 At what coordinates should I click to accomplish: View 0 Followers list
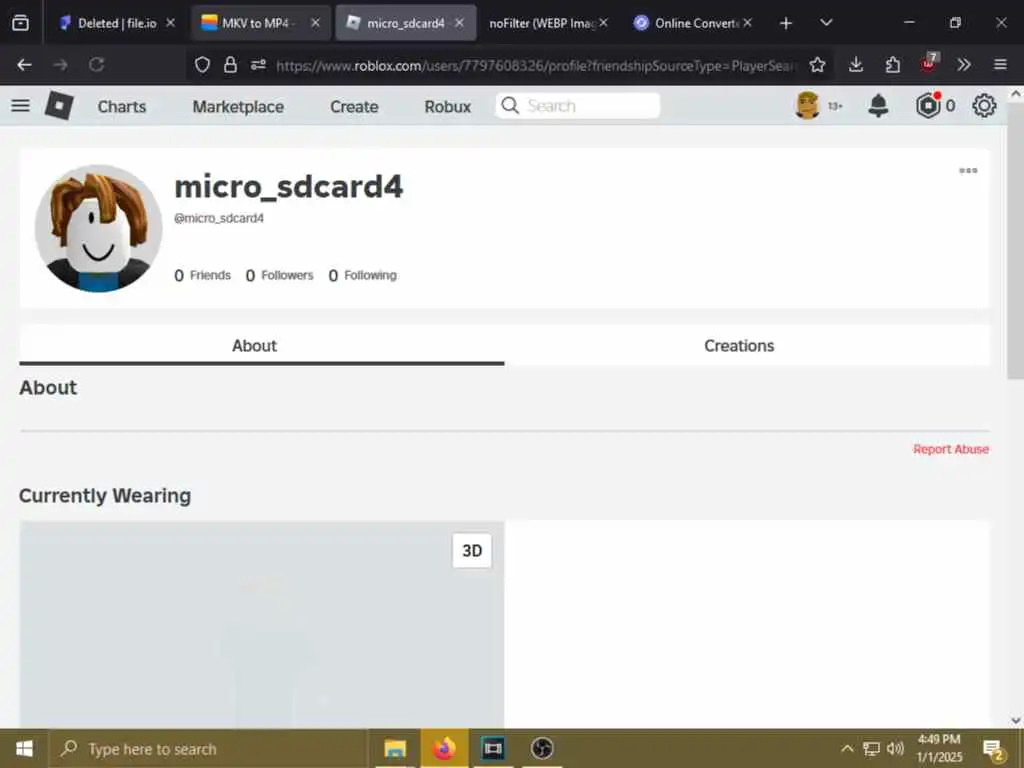[x=280, y=276]
